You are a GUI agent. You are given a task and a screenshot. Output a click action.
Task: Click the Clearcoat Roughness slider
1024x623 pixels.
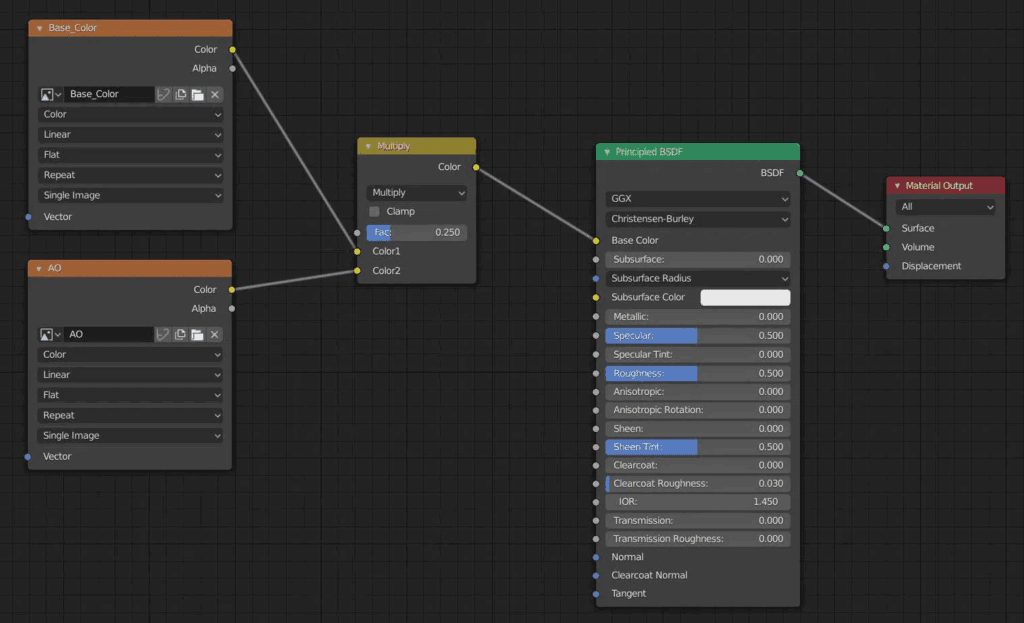tap(697, 484)
